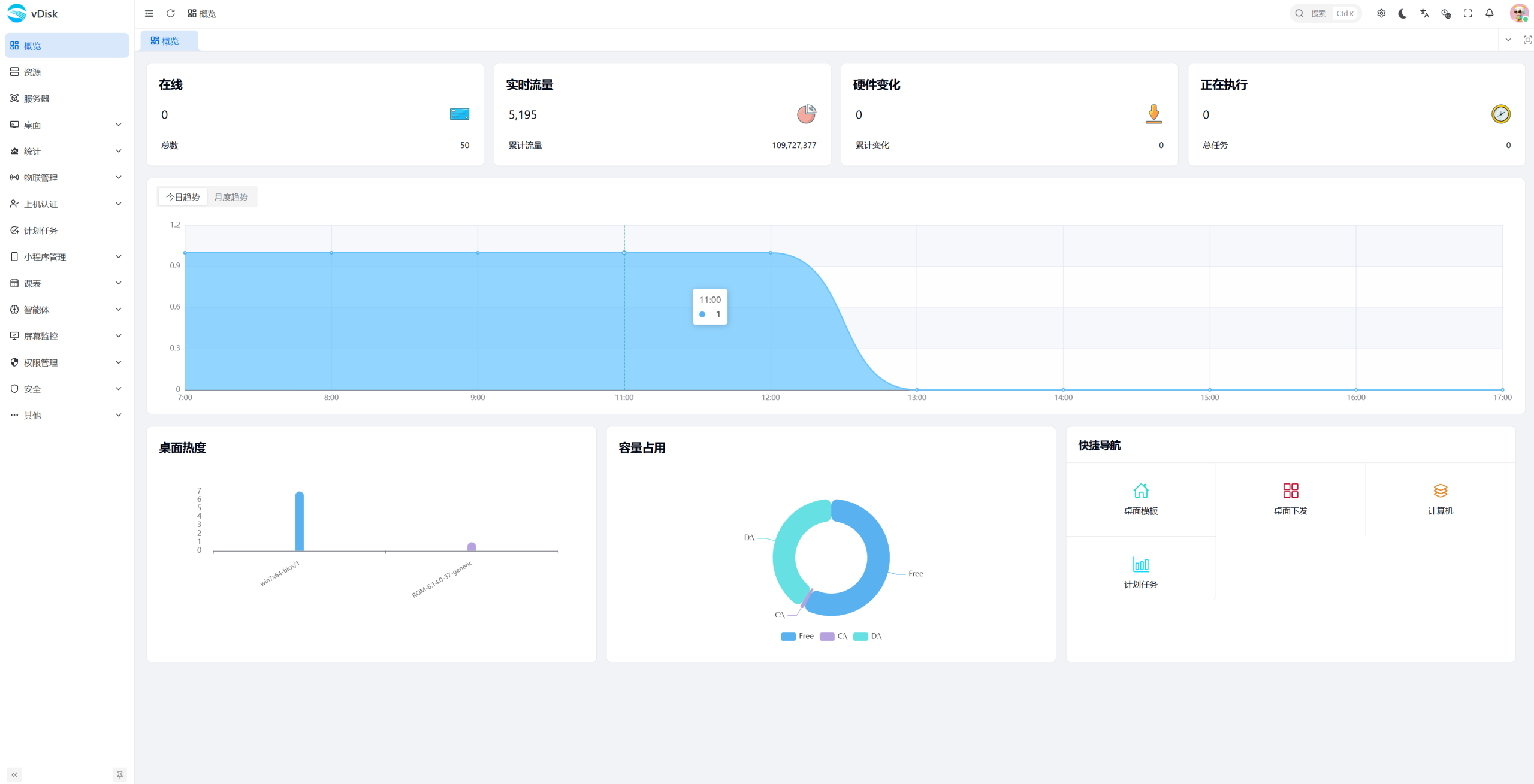This screenshot has width=1534, height=784.
Task: Open tab options dropdown chevron
Action: coord(1508,40)
